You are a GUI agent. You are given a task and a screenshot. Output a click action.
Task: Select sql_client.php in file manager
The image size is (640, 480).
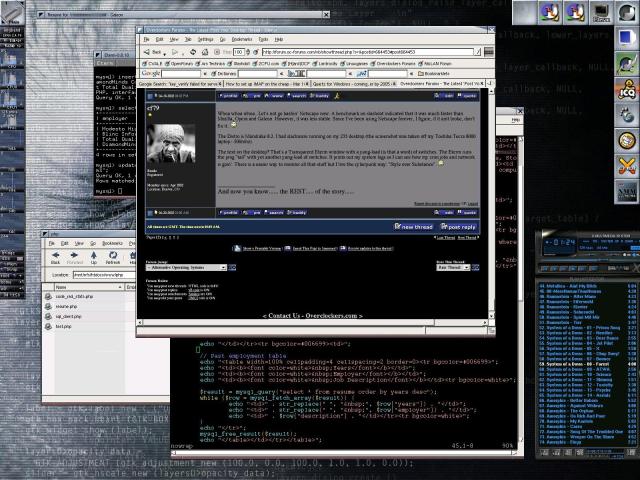[68, 316]
